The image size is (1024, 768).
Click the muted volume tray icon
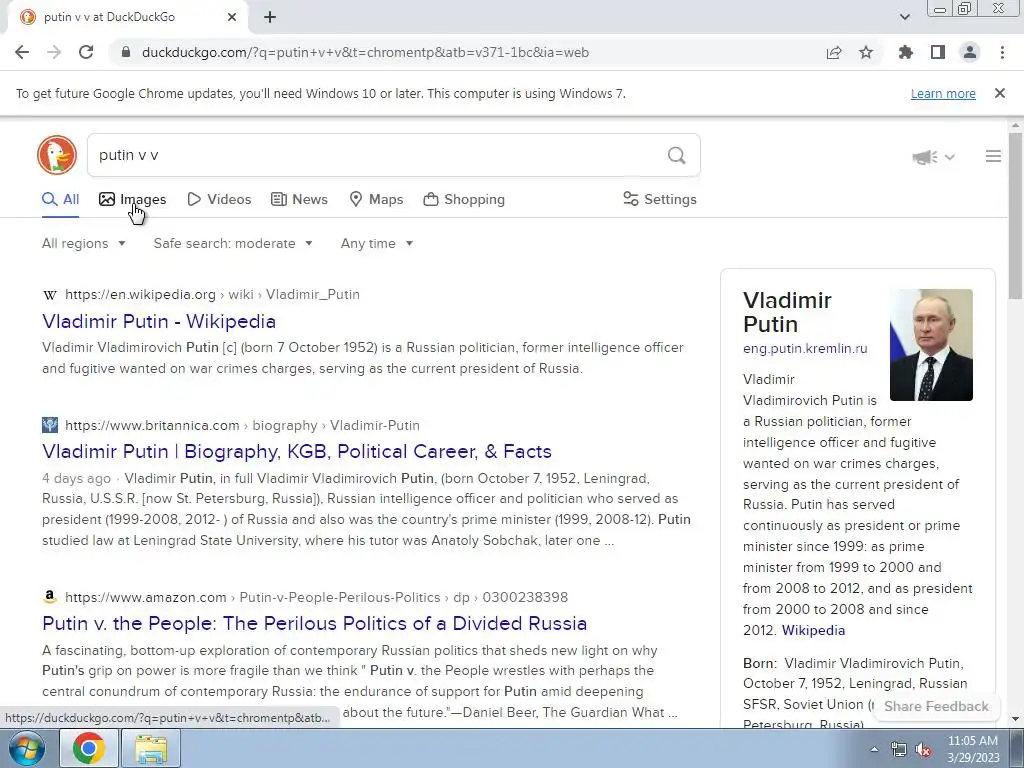[923, 750]
